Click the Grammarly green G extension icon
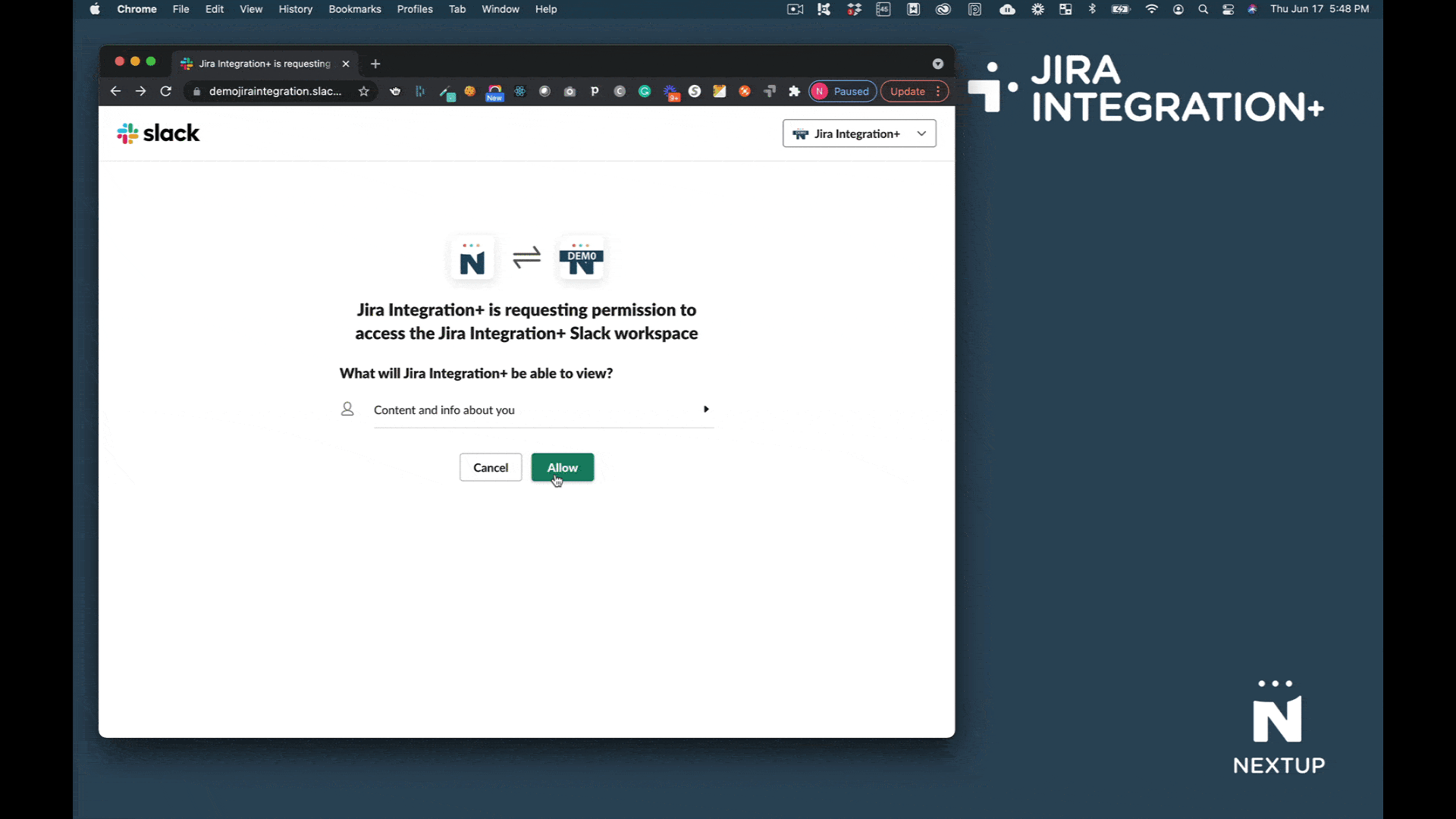 pos(645,91)
